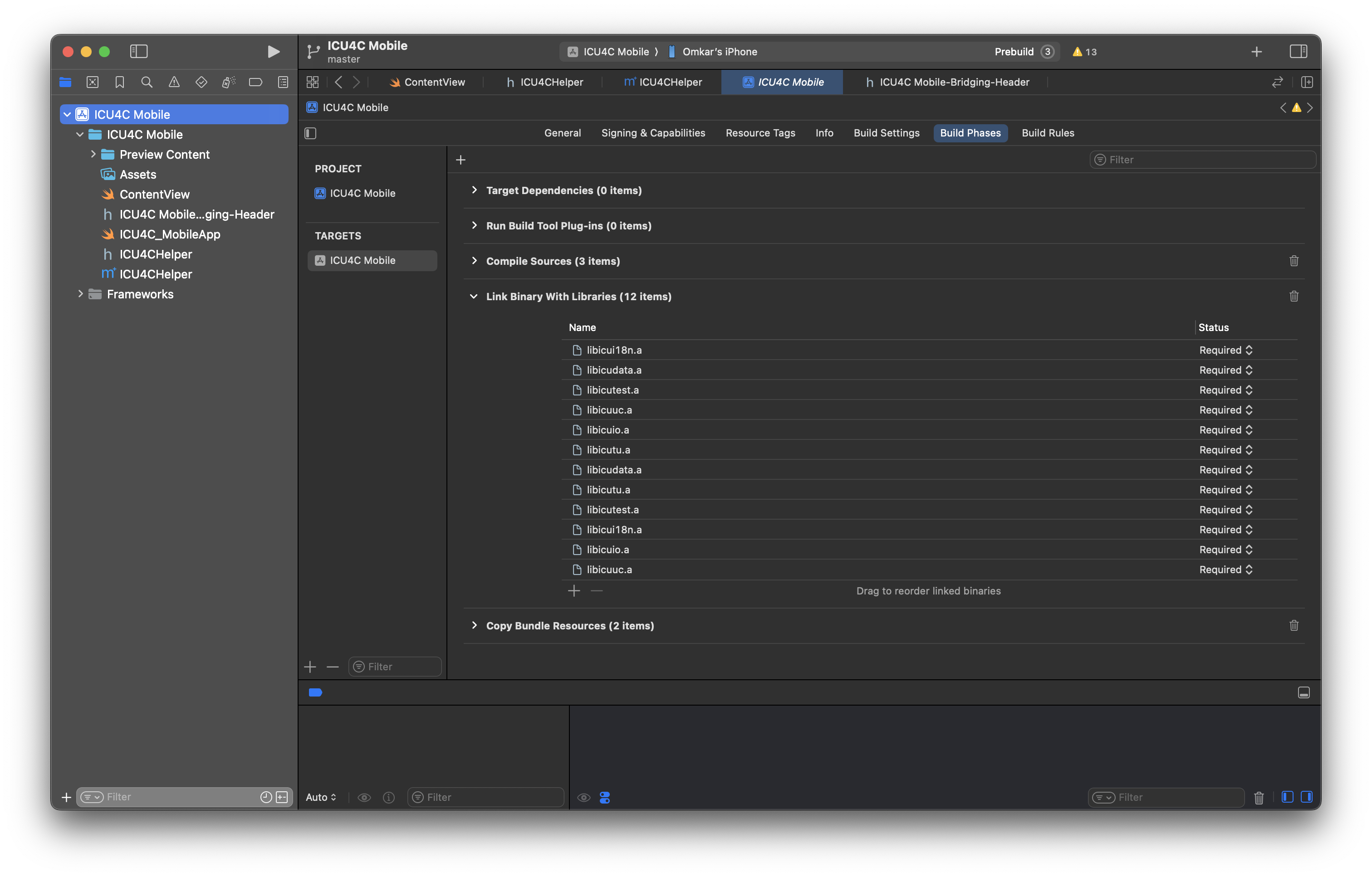The width and height of the screenshot is (1372, 877).
Task: Expand the Preview Content folder
Action: tap(93, 154)
